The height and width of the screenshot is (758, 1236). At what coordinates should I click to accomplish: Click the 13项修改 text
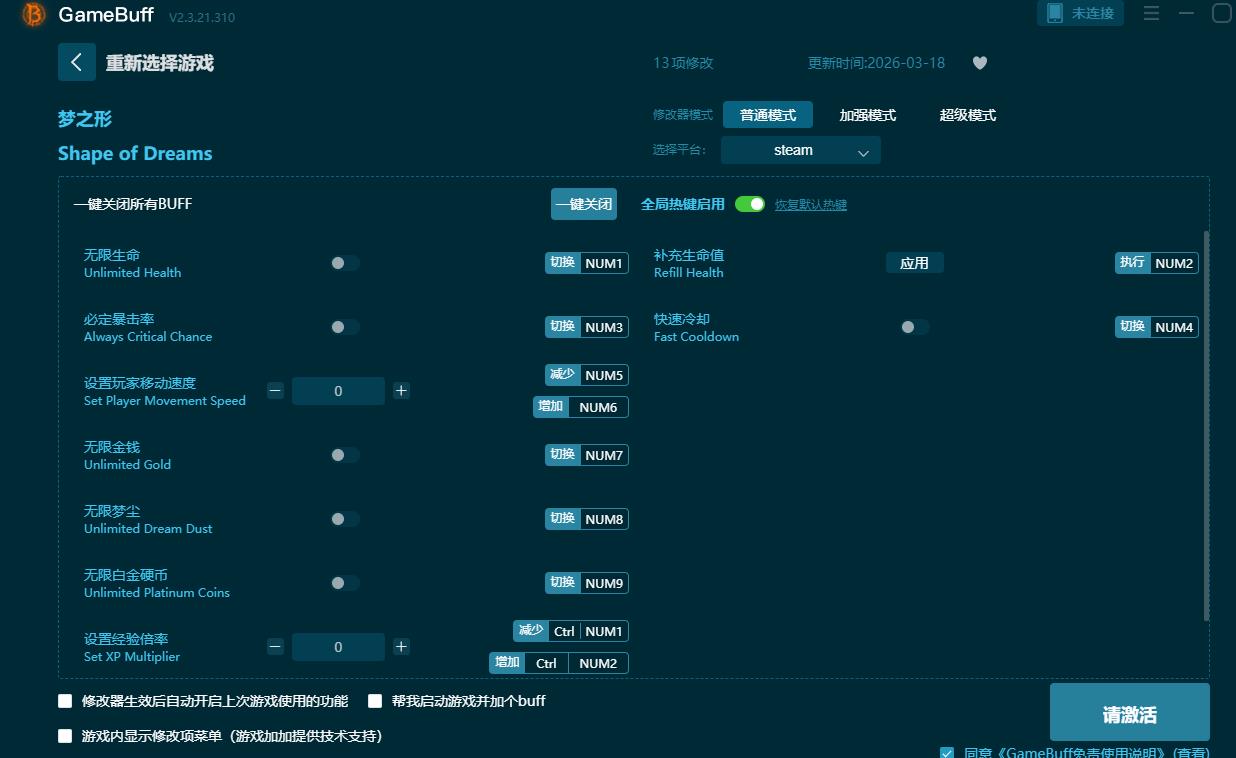(x=683, y=63)
